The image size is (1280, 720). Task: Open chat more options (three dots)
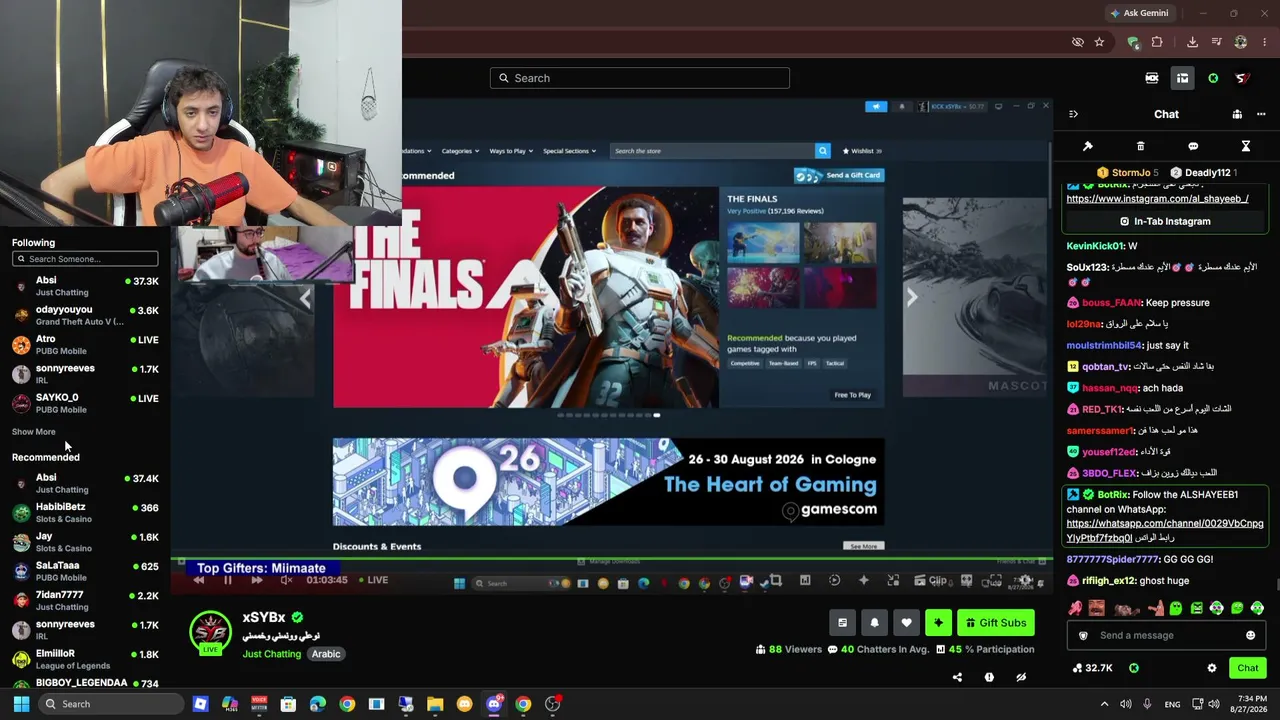tap(1261, 114)
